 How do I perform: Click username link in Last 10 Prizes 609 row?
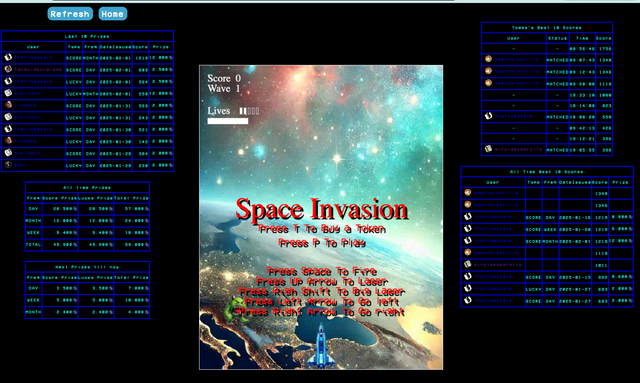click(38, 69)
